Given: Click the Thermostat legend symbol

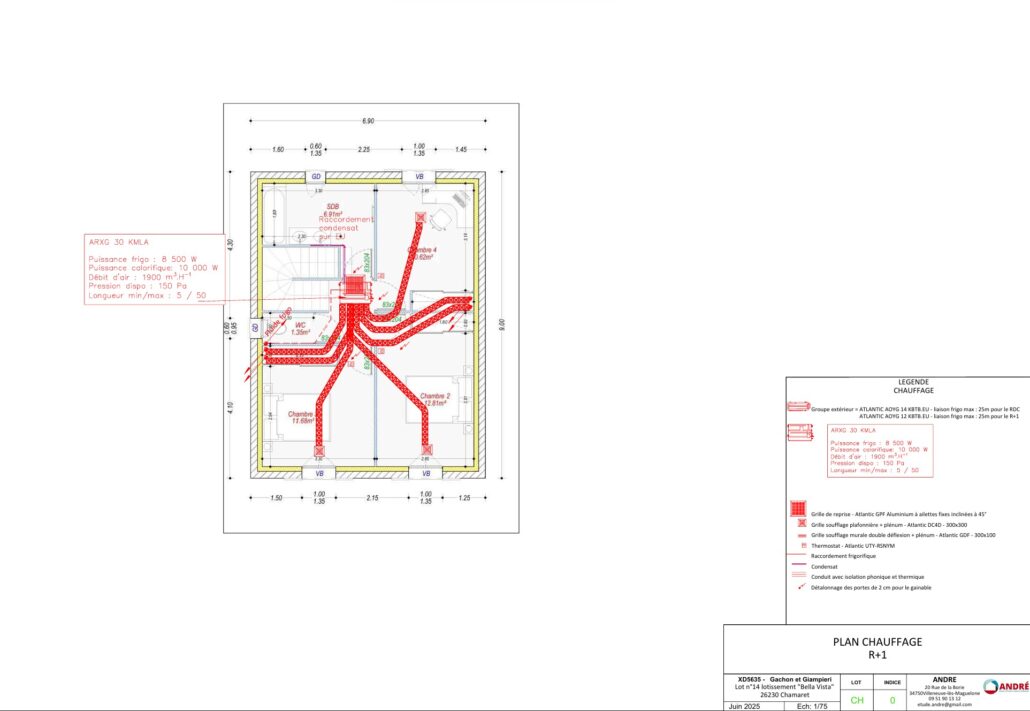Looking at the screenshot, I should (803, 545).
